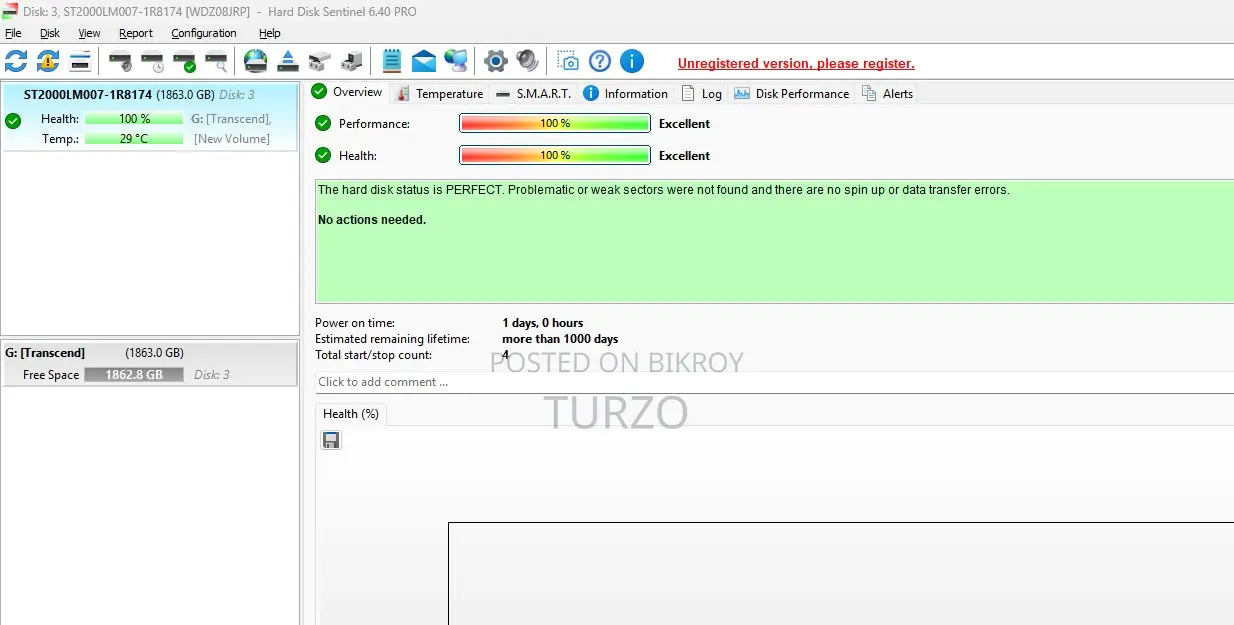
Task: Click the dark server drives icon
Action: pos(352,61)
